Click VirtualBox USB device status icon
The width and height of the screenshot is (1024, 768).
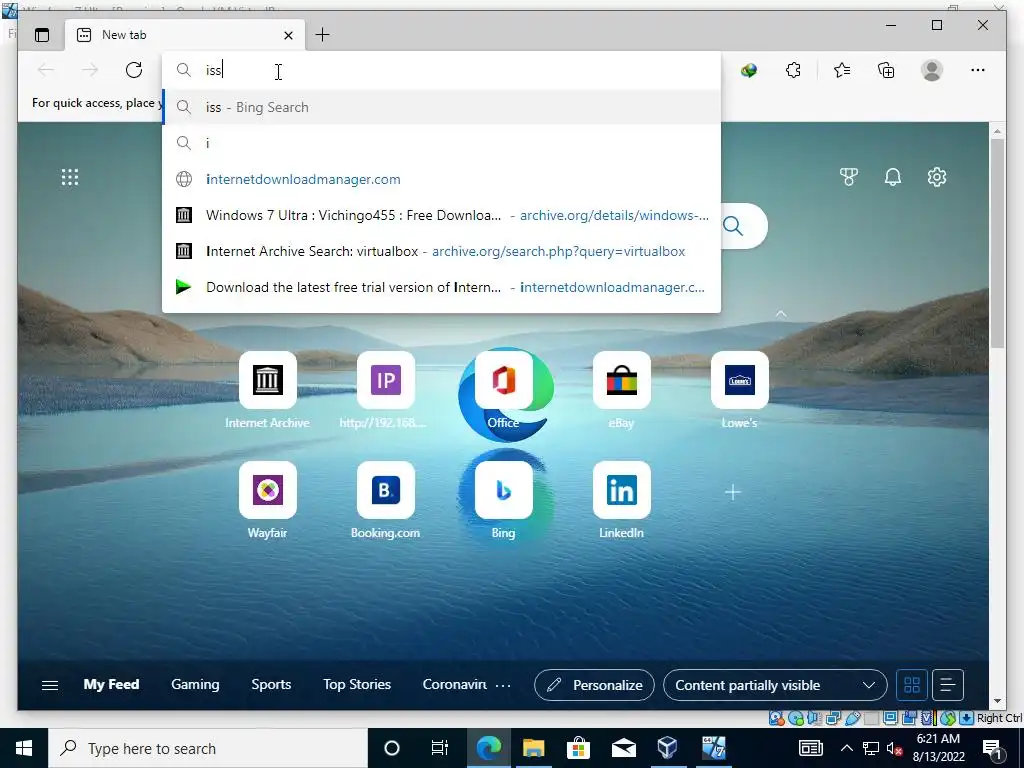click(x=852, y=718)
